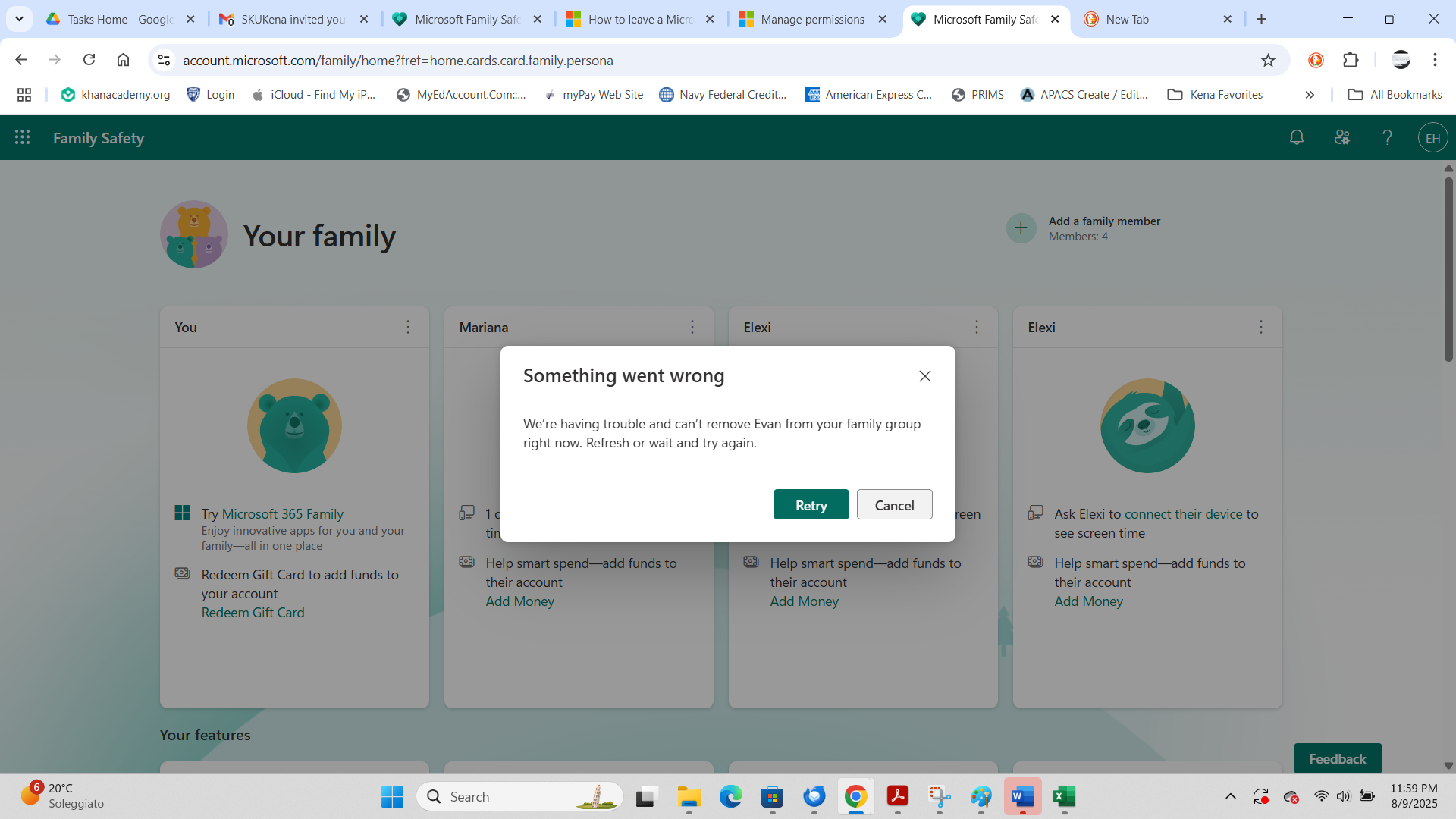
Task: Open Excel from the taskbar
Action: pyautogui.click(x=1064, y=797)
